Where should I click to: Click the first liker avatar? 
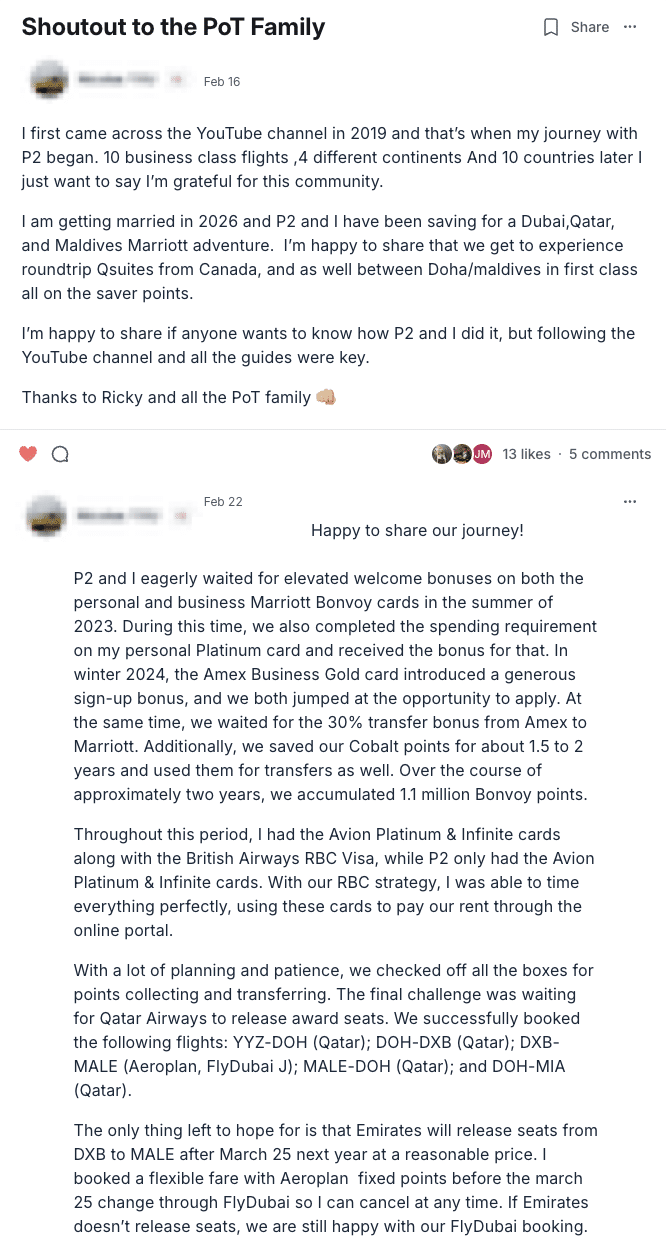tap(441, 454)
